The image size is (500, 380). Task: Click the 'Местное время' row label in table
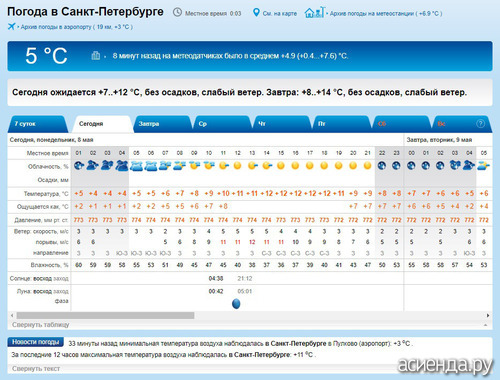click(x=47, y=153)
